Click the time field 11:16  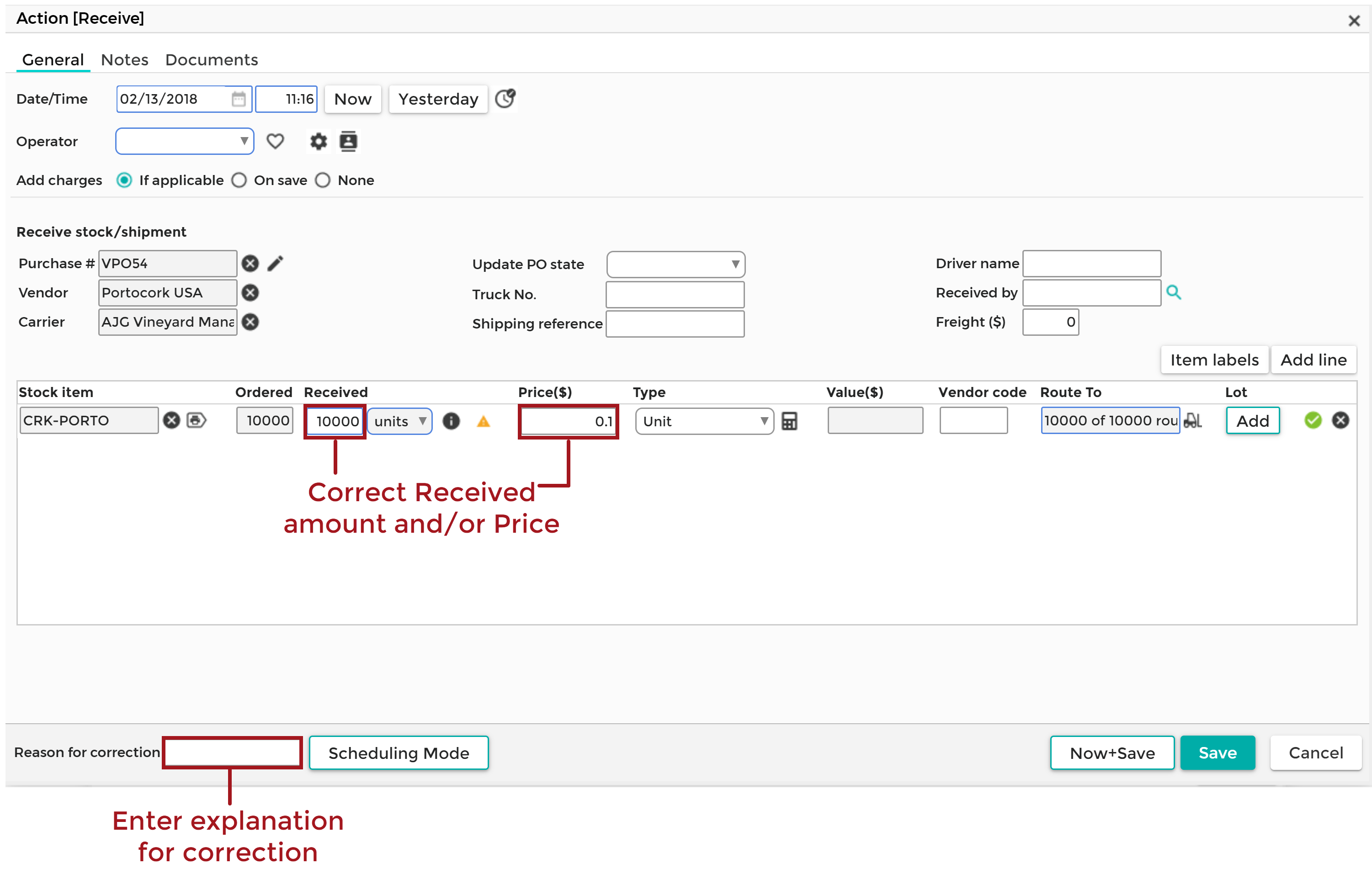[x=286, y=99]
